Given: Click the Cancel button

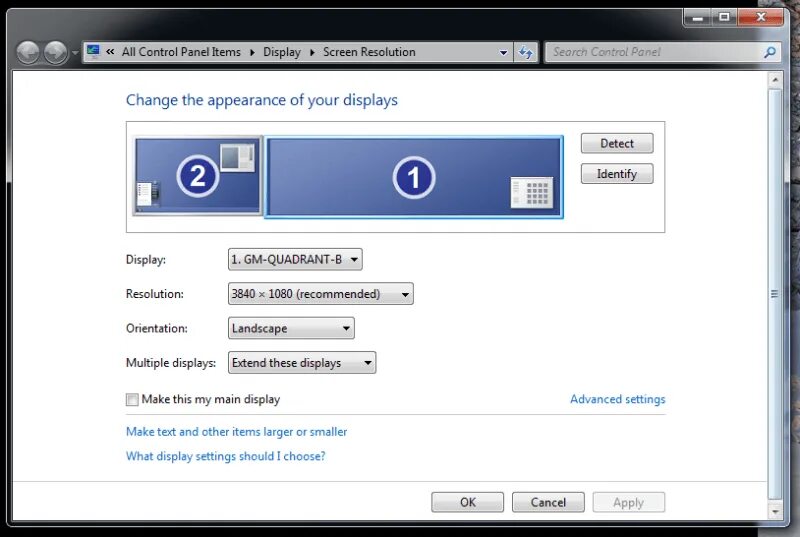Looking at the screenshot, I should click(548, 502).
